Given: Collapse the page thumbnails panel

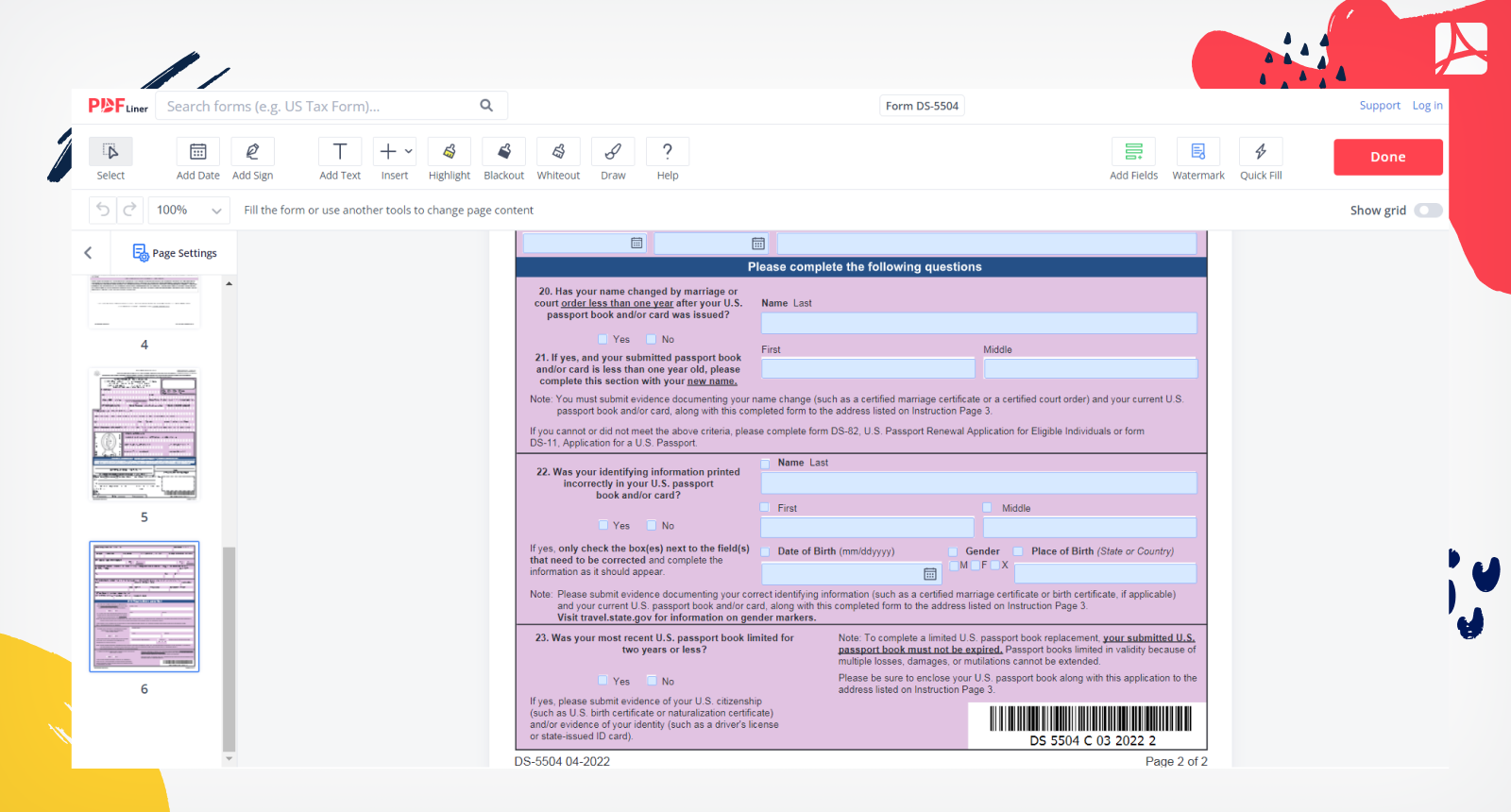Looking at the screenshot, I should pyautogui.click(x=89, y=253).
